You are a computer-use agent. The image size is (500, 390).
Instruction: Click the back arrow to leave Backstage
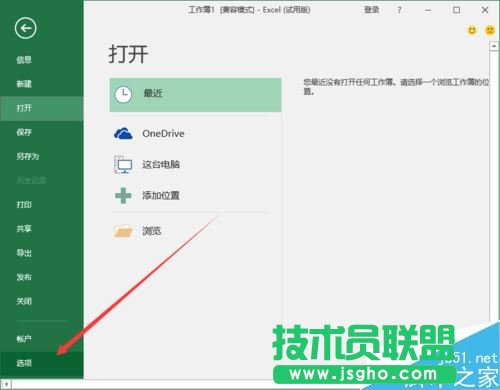tap(25, 28)
